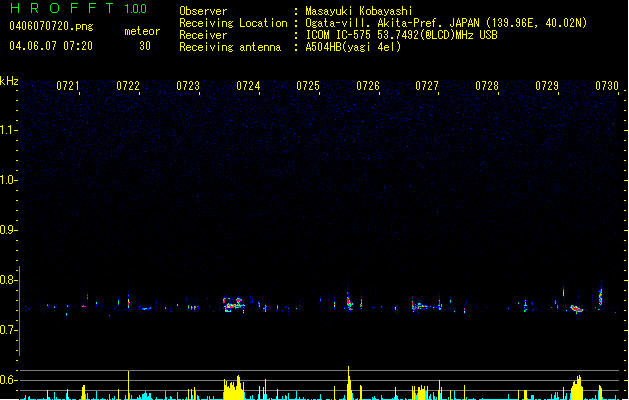Click receiver value ICOM IC-575 53.7492 MHz USB

401,35
